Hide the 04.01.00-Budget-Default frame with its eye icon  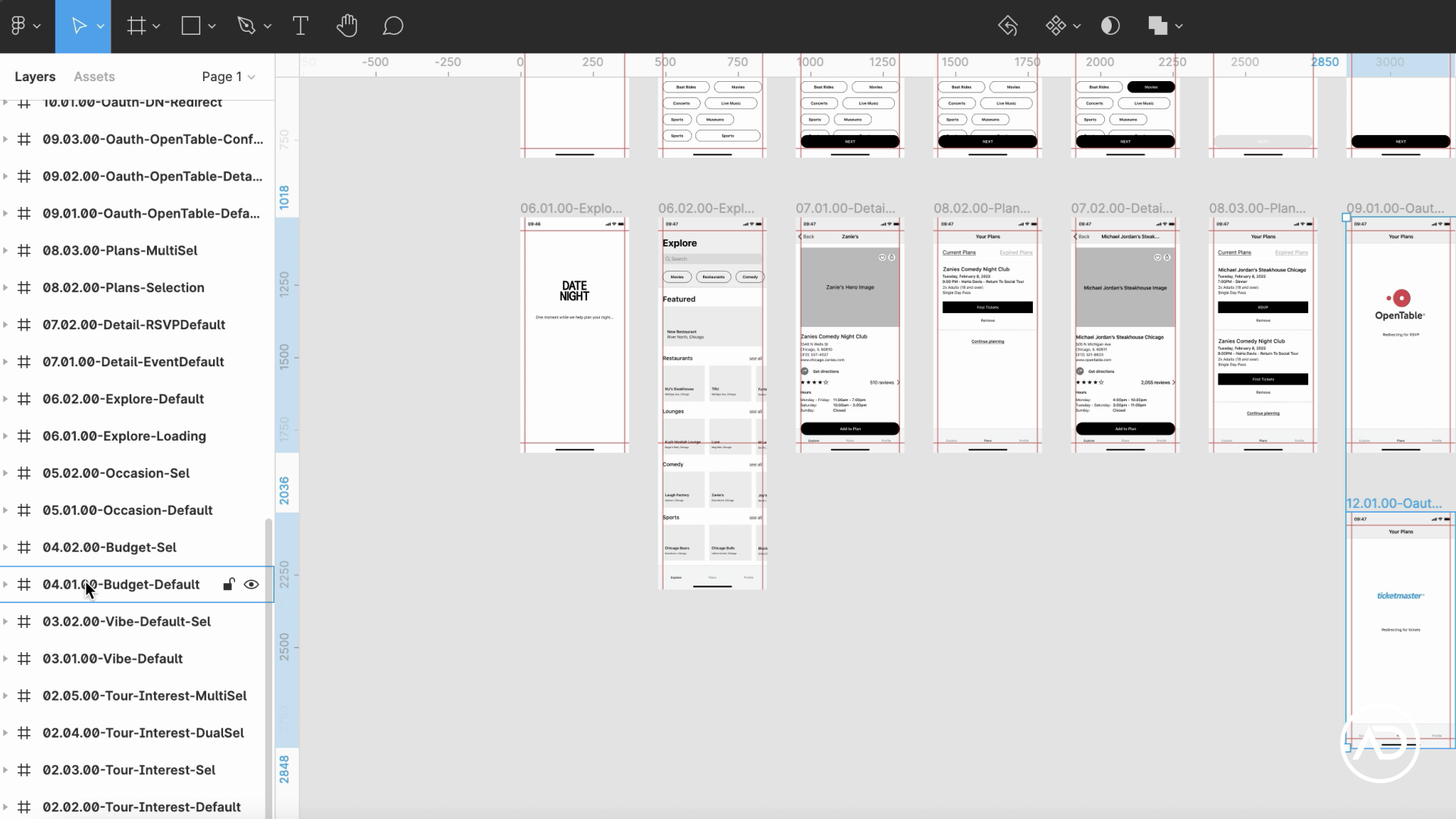[251, 584]
